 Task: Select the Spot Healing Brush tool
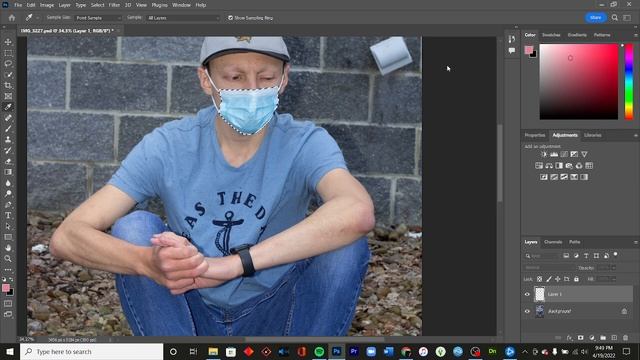8,118
